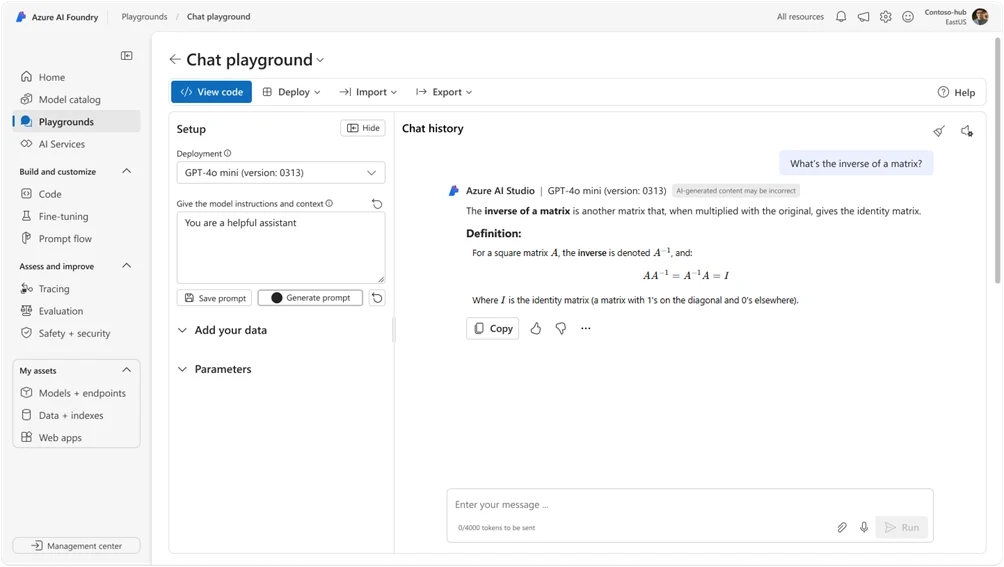The width and height of the screenshot is (1004, 567).
Task: Select Playgrounds in sidebar
Action: (x=76, y=122)
